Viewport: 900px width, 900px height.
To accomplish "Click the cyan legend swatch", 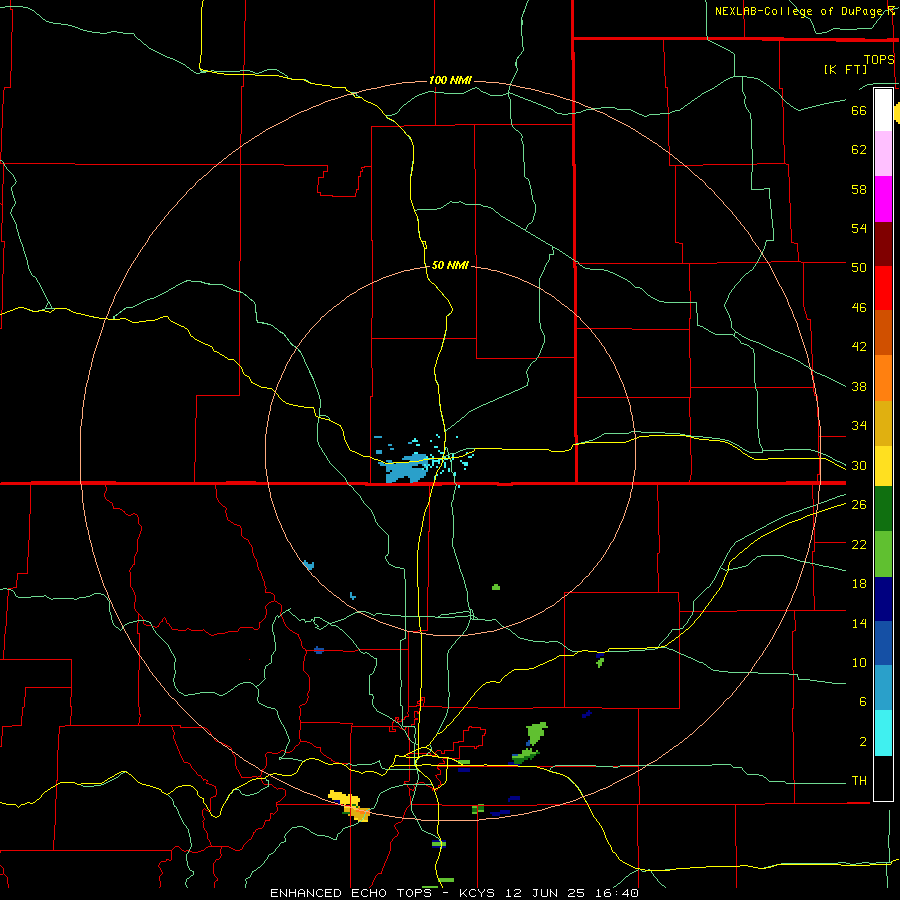I will point(883,733).
